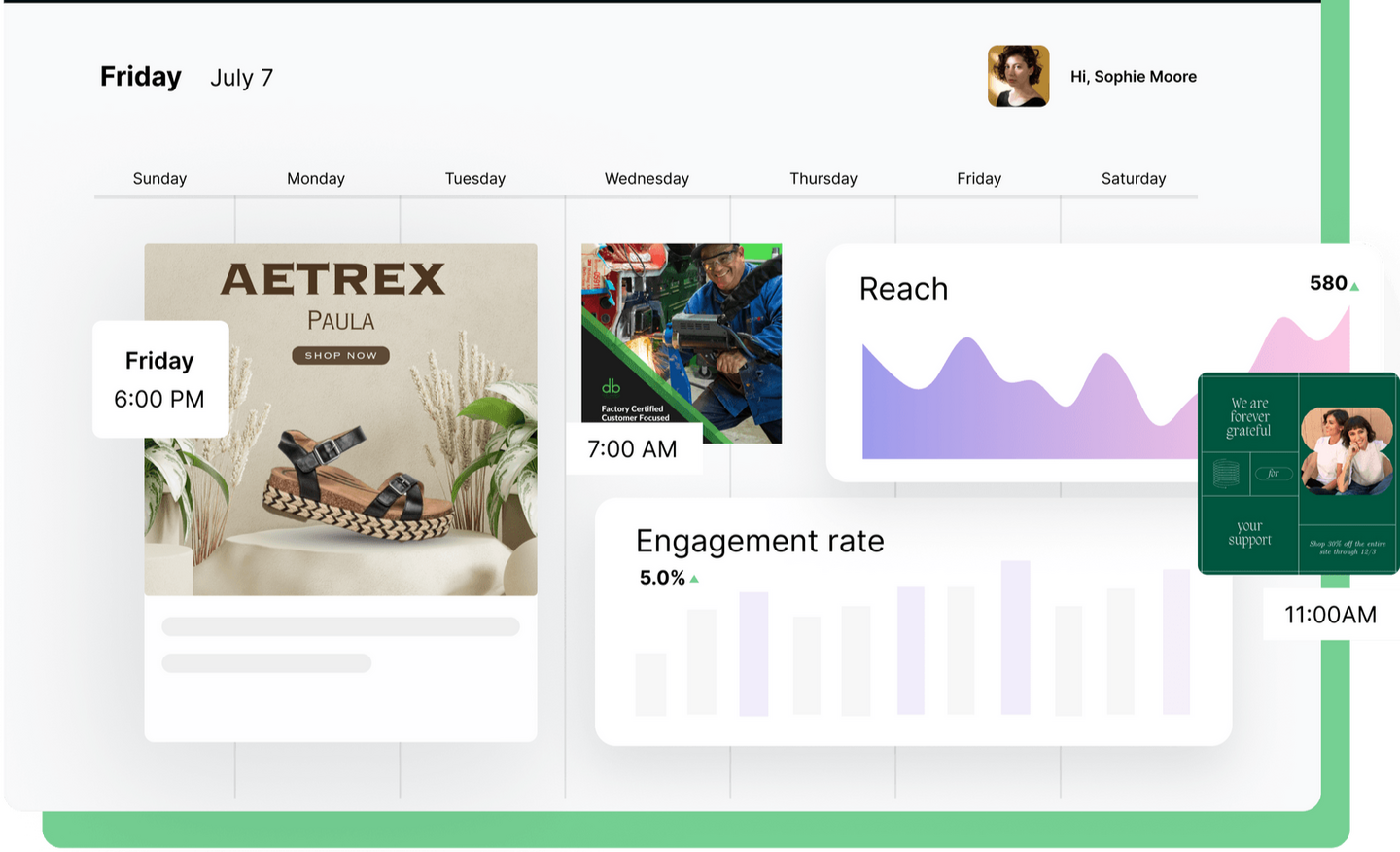The height and width of the screenshot is (852, 1400).
Task: Click the Engagement rate heading
Action: (x=760, y=541)
